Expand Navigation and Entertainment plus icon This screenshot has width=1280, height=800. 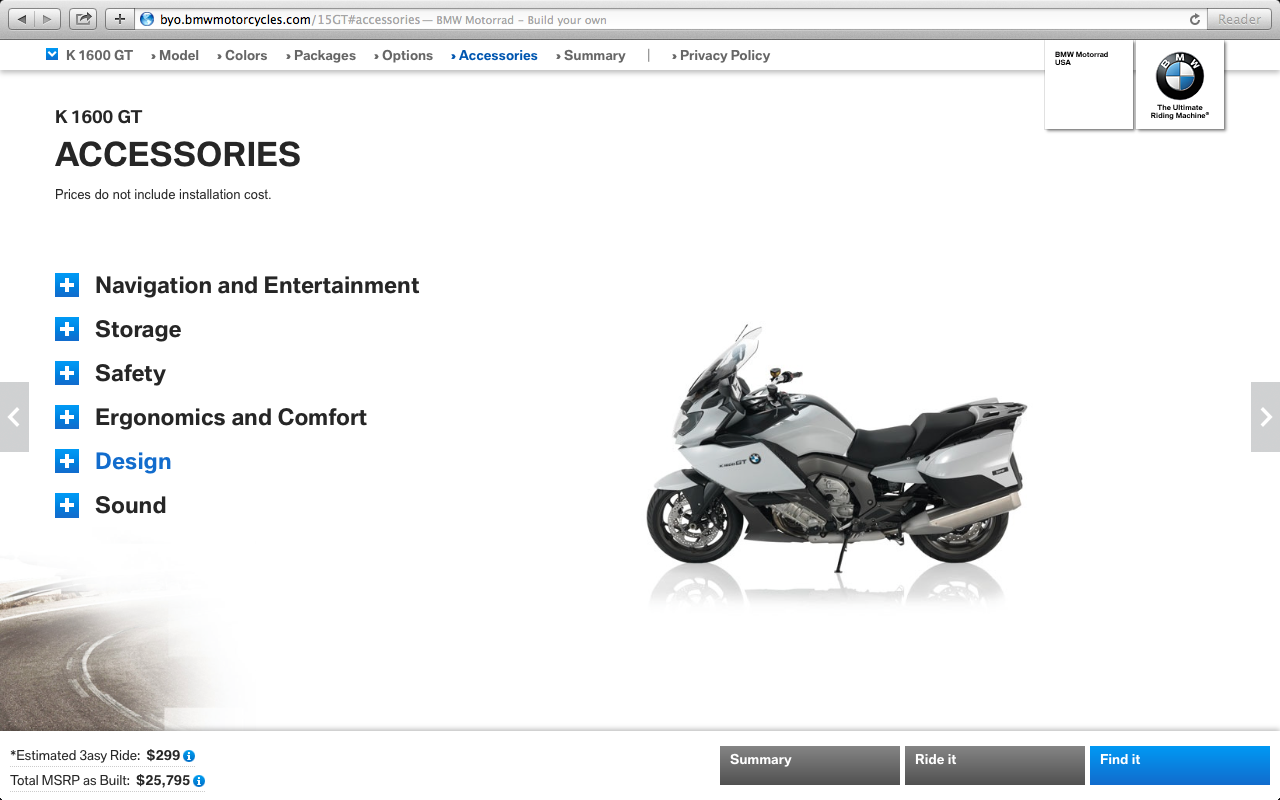point(67,285)
